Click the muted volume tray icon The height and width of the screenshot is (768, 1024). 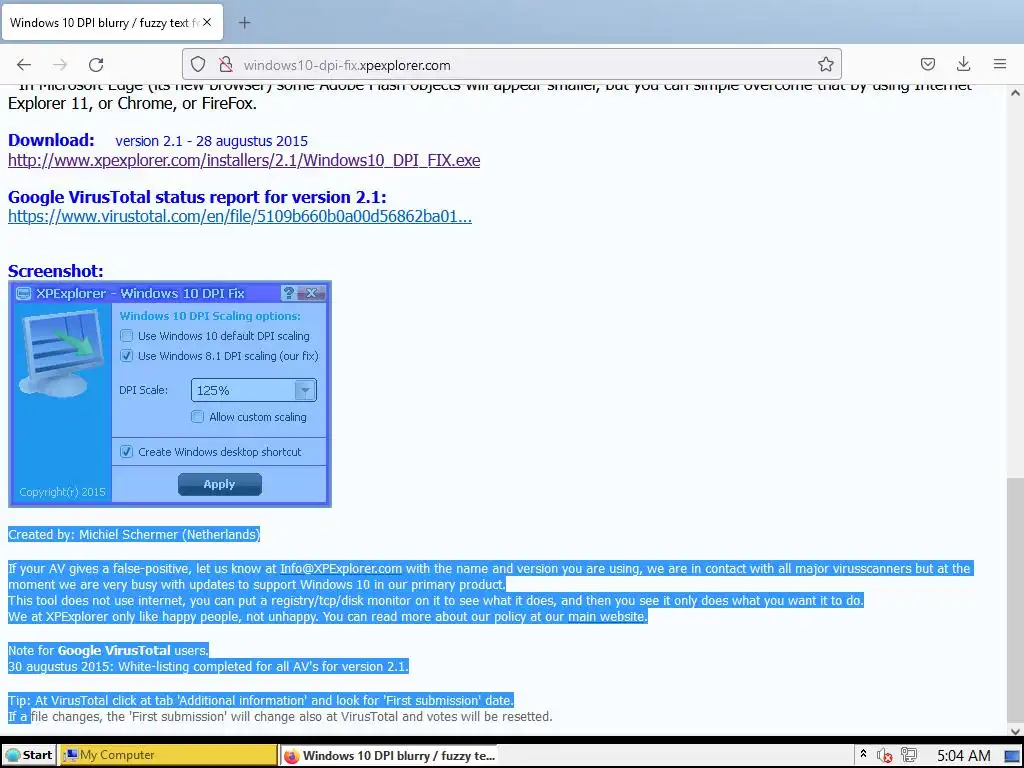[x=885, y=756]
